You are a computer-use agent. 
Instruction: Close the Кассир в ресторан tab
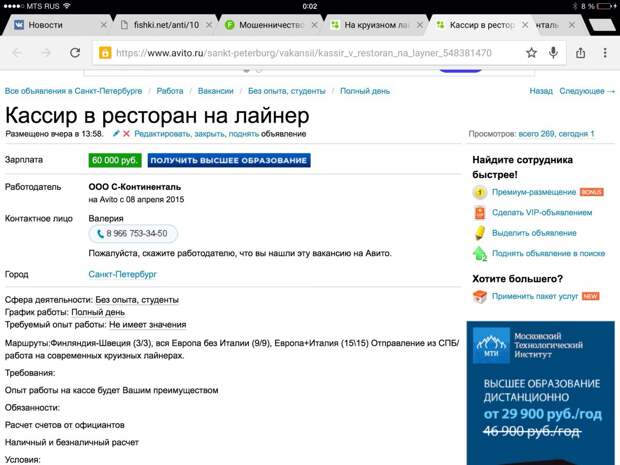pyautogui.click(x=525, y=25)
